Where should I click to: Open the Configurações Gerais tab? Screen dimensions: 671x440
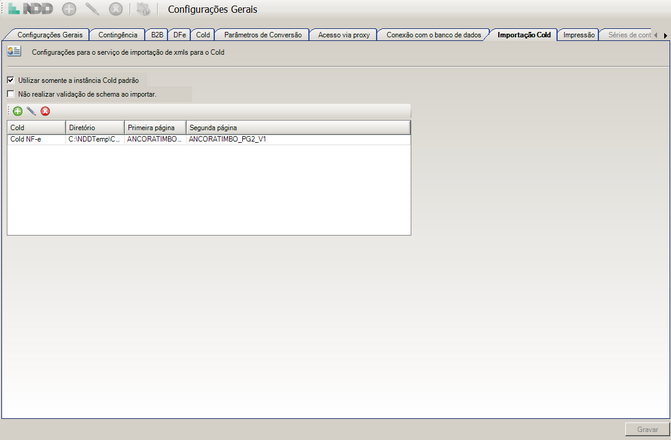click(x=50, y=35)
